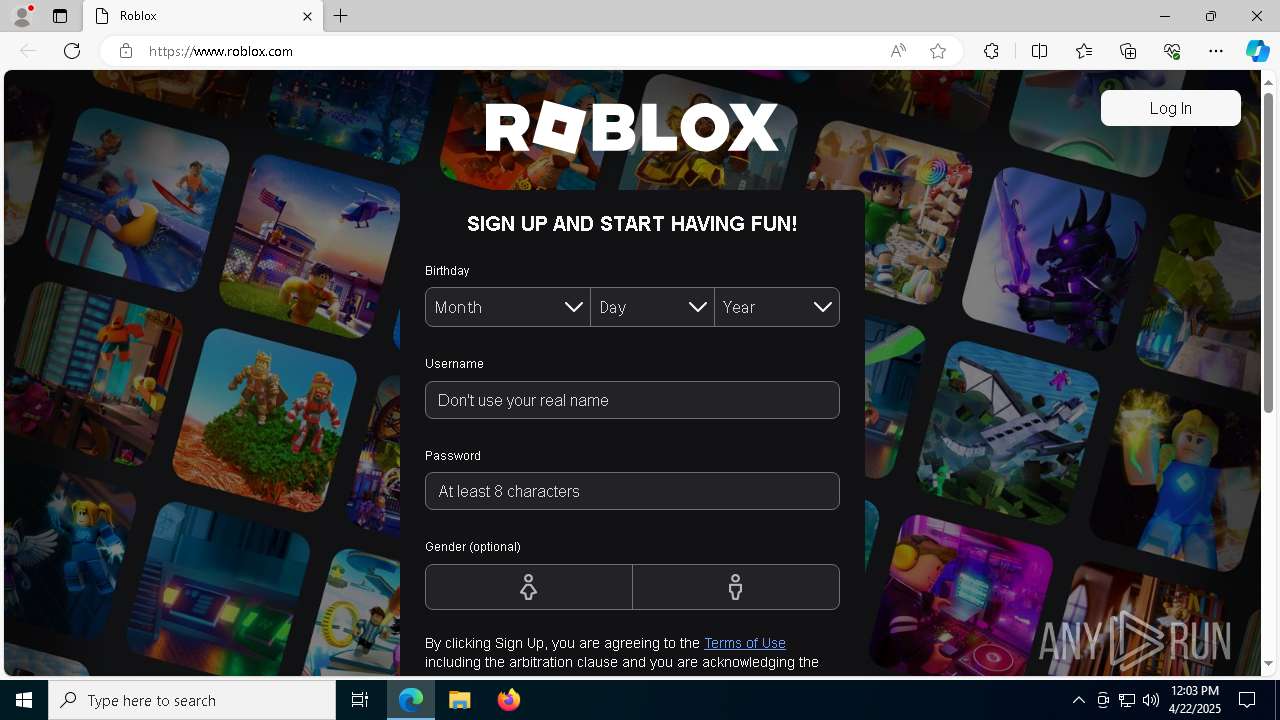Open the tab actions menu icon
The width and height of the screenshot is (1280, 720).
click(60, 16)
